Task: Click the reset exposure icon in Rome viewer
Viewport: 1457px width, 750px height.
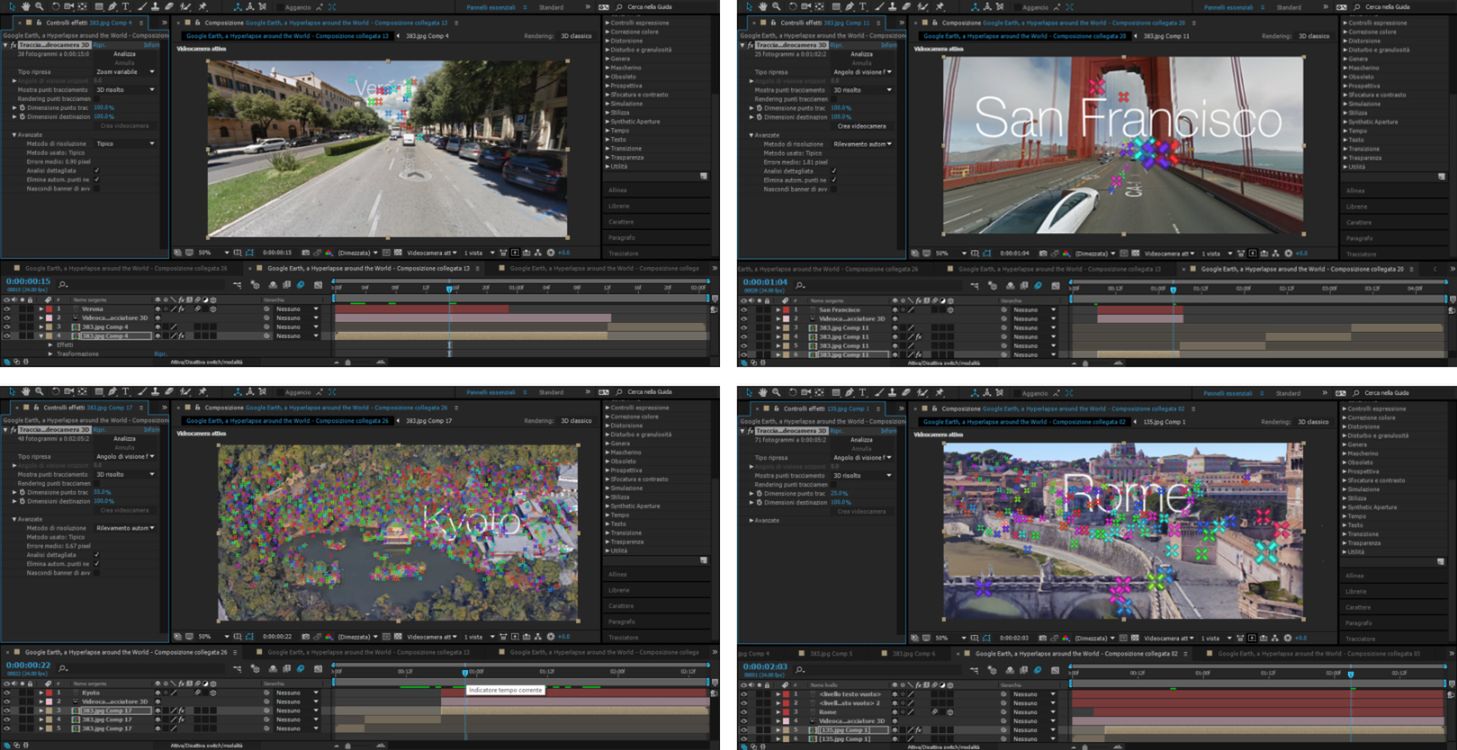Action: click(x=1288, y=637)
